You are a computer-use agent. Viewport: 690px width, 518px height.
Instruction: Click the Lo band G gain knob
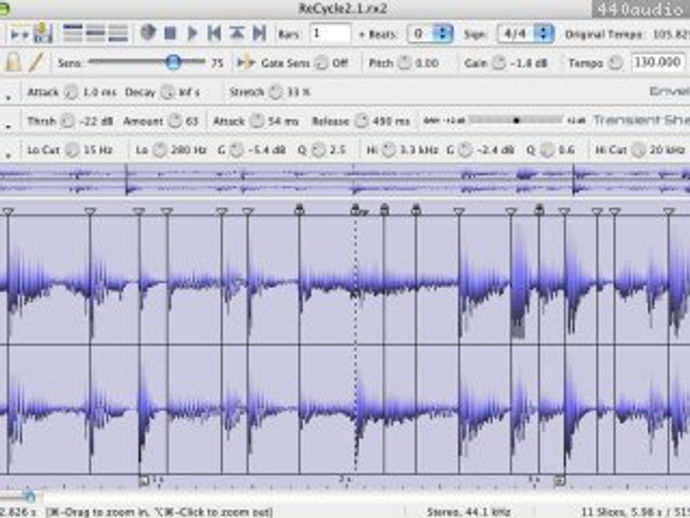tap(237, 151)
